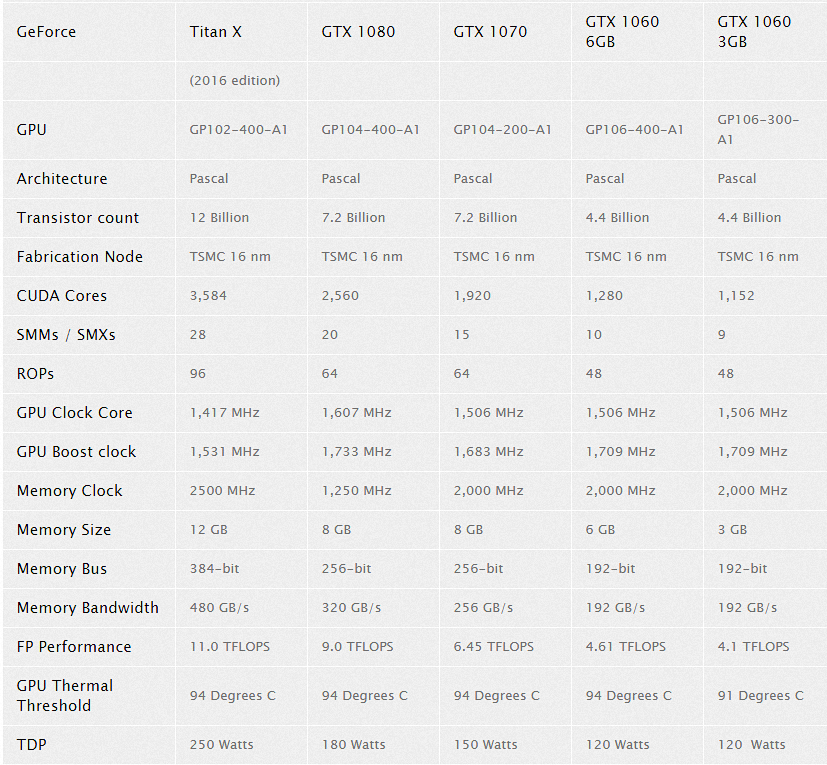
Task: Click the 91 Degrees C value
Action: (x=760, y=696)
